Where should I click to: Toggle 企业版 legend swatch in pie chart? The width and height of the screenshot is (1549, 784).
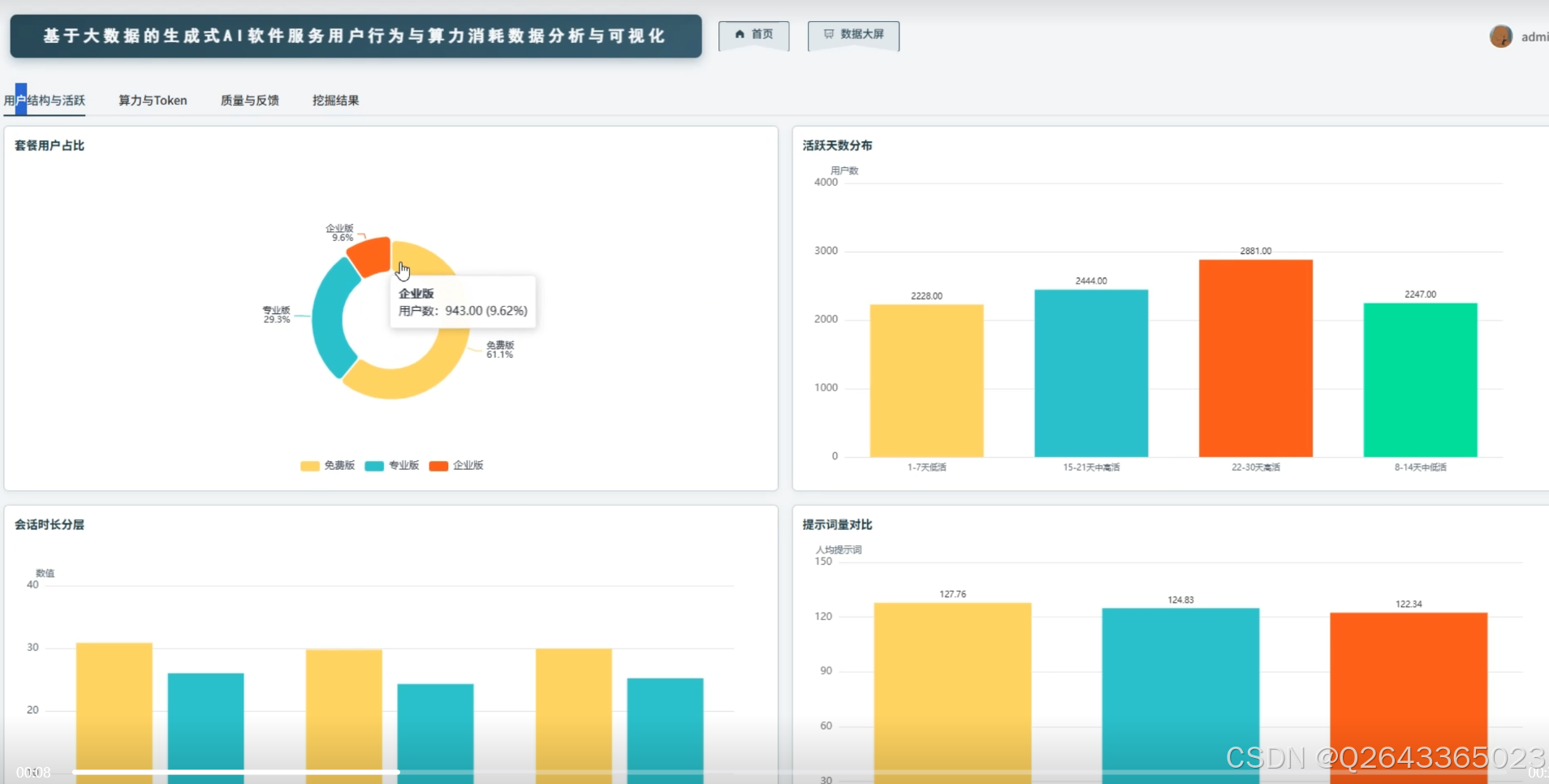pos(438,466)
